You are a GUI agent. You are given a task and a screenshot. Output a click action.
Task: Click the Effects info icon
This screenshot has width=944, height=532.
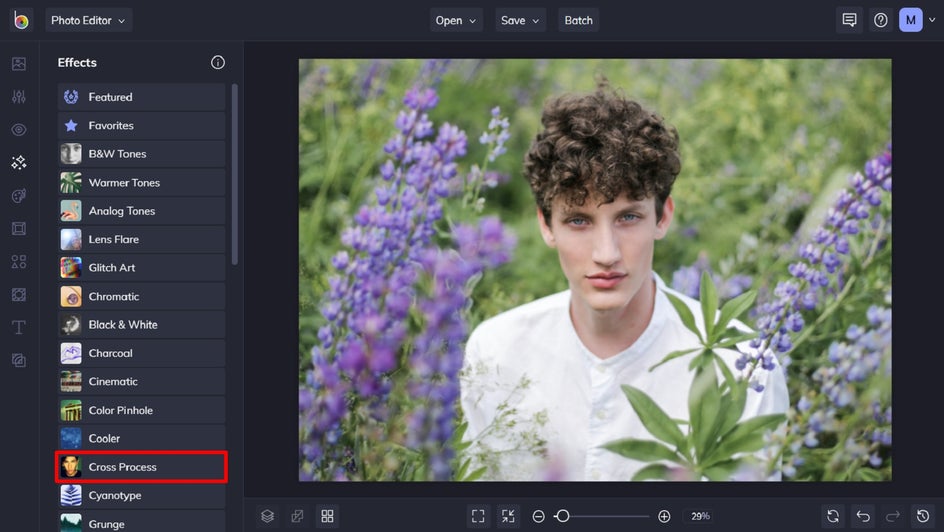tap(217, 63)
